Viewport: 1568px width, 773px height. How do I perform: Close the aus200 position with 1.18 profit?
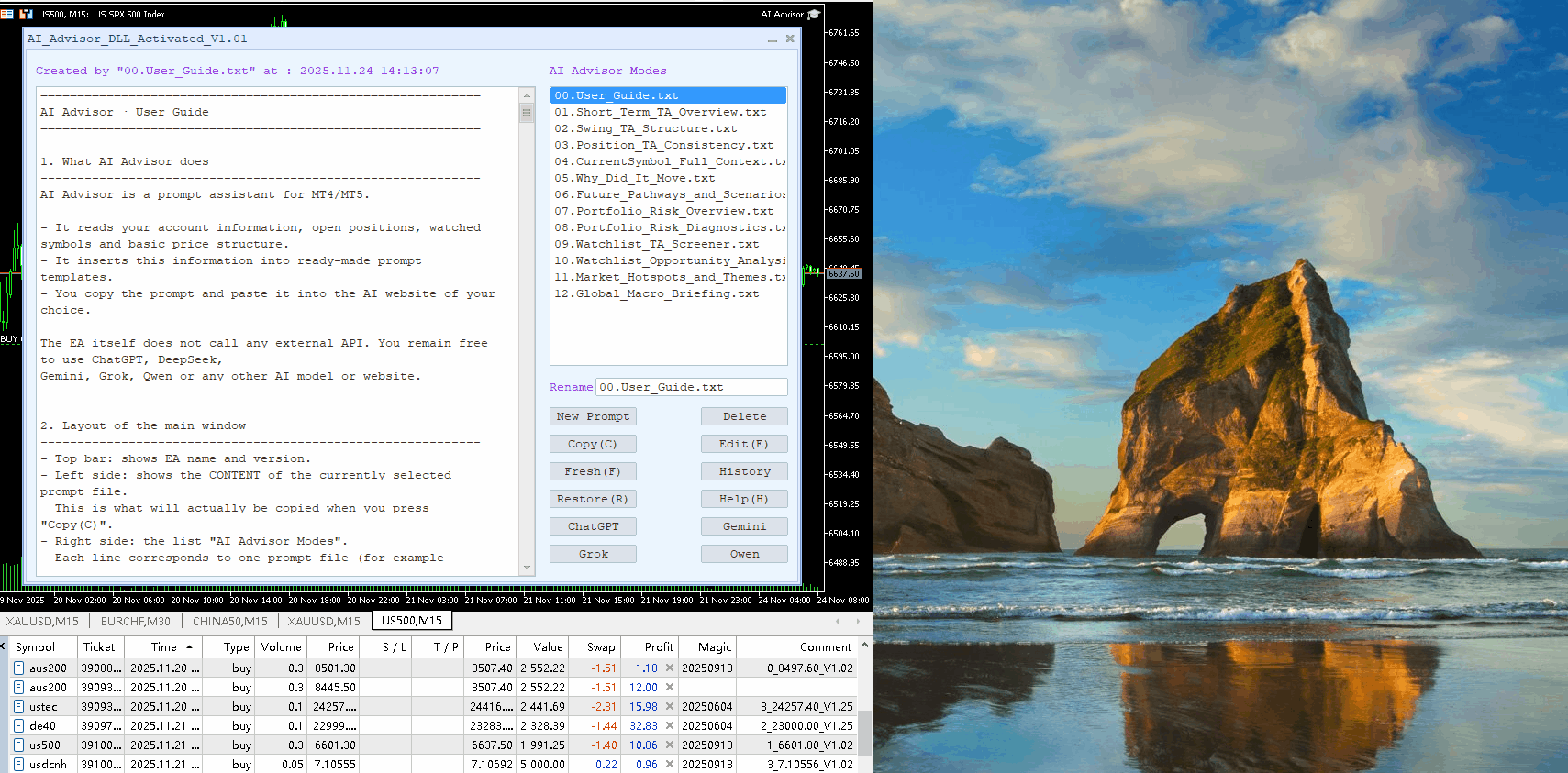point(670,668)
